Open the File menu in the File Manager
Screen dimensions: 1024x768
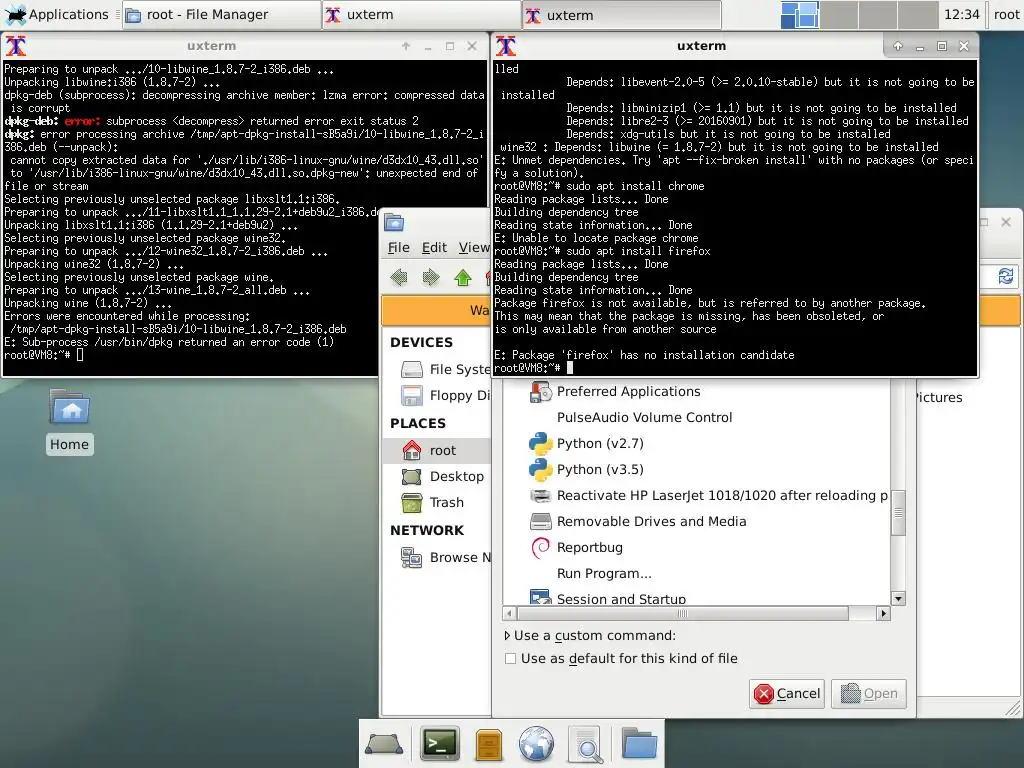(x=398, y=248)
